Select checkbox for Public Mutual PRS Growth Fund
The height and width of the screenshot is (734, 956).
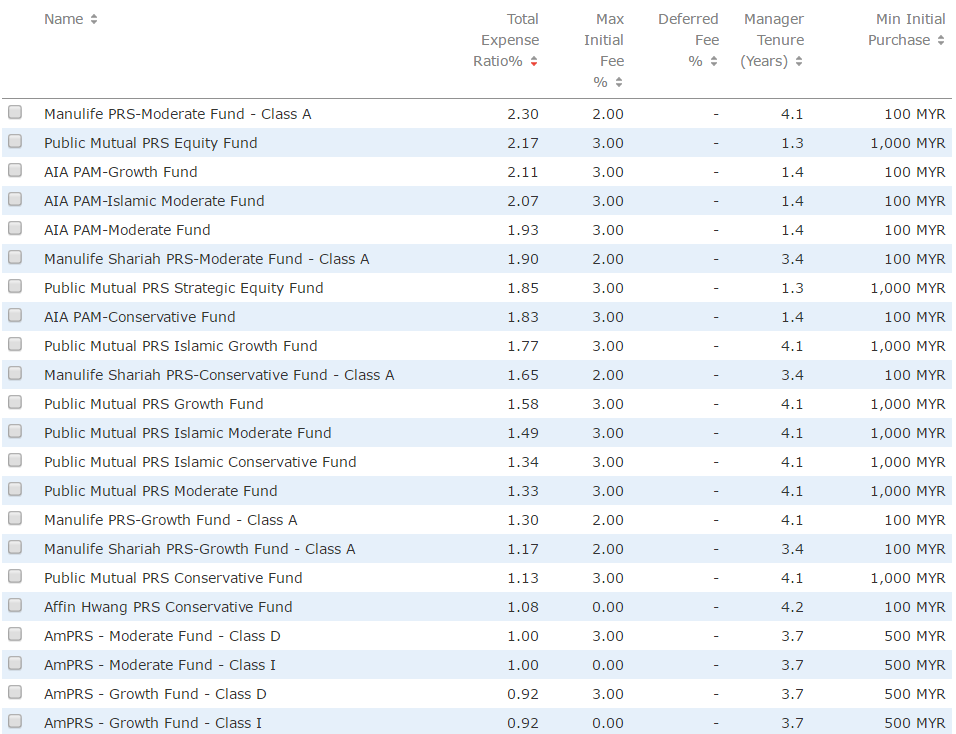[x=15, y=402]
